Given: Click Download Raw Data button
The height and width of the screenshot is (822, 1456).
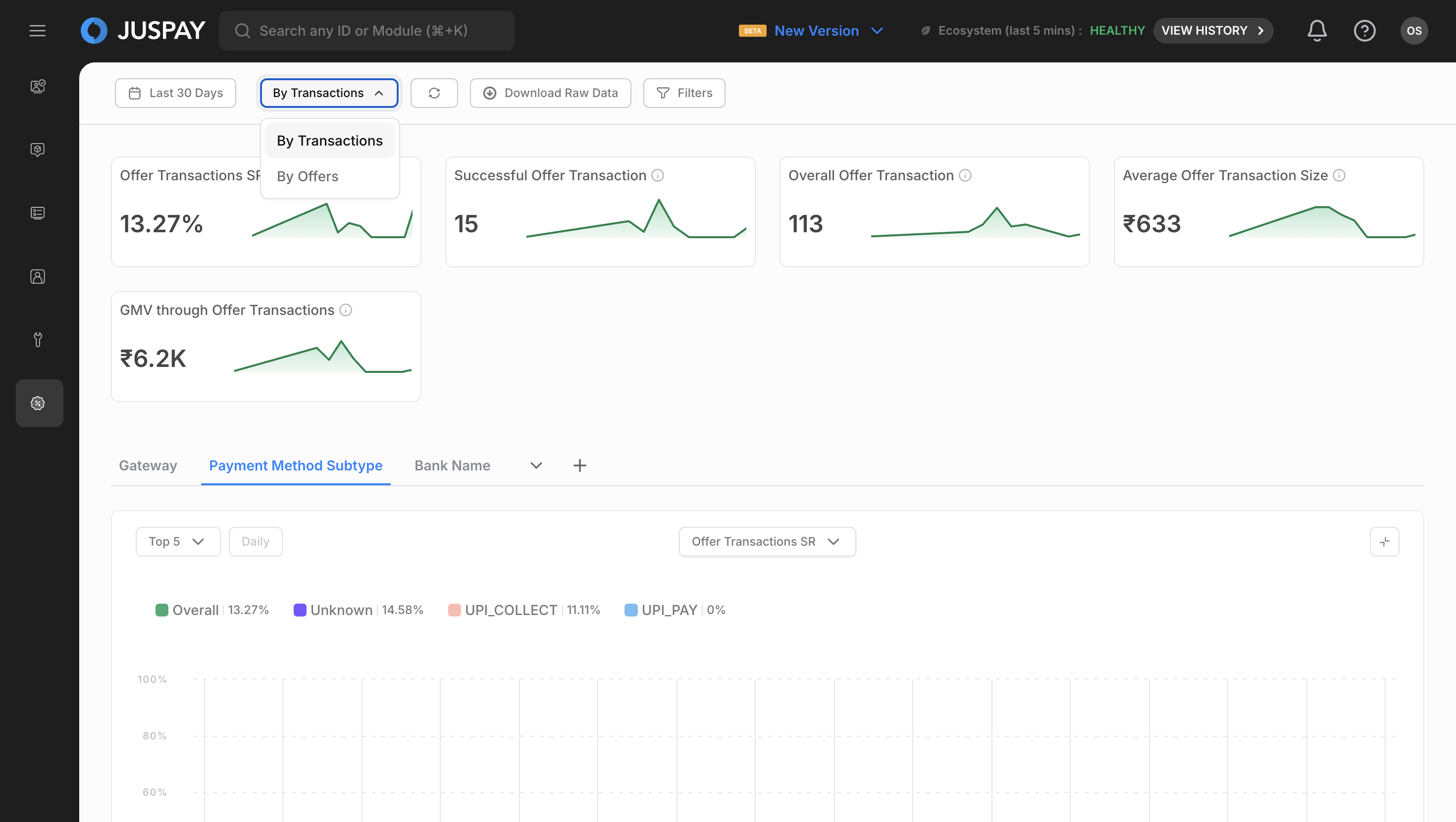Looking at the screenshot, I should (550, 93).
